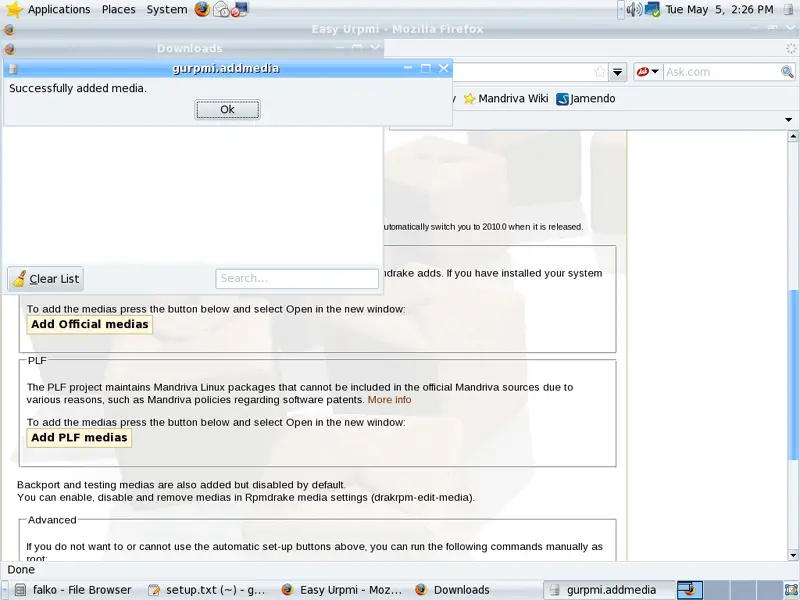Click the Jamendo bookmark favicon
The height and width of the screenshot is (600, 800).
point(562,99)
